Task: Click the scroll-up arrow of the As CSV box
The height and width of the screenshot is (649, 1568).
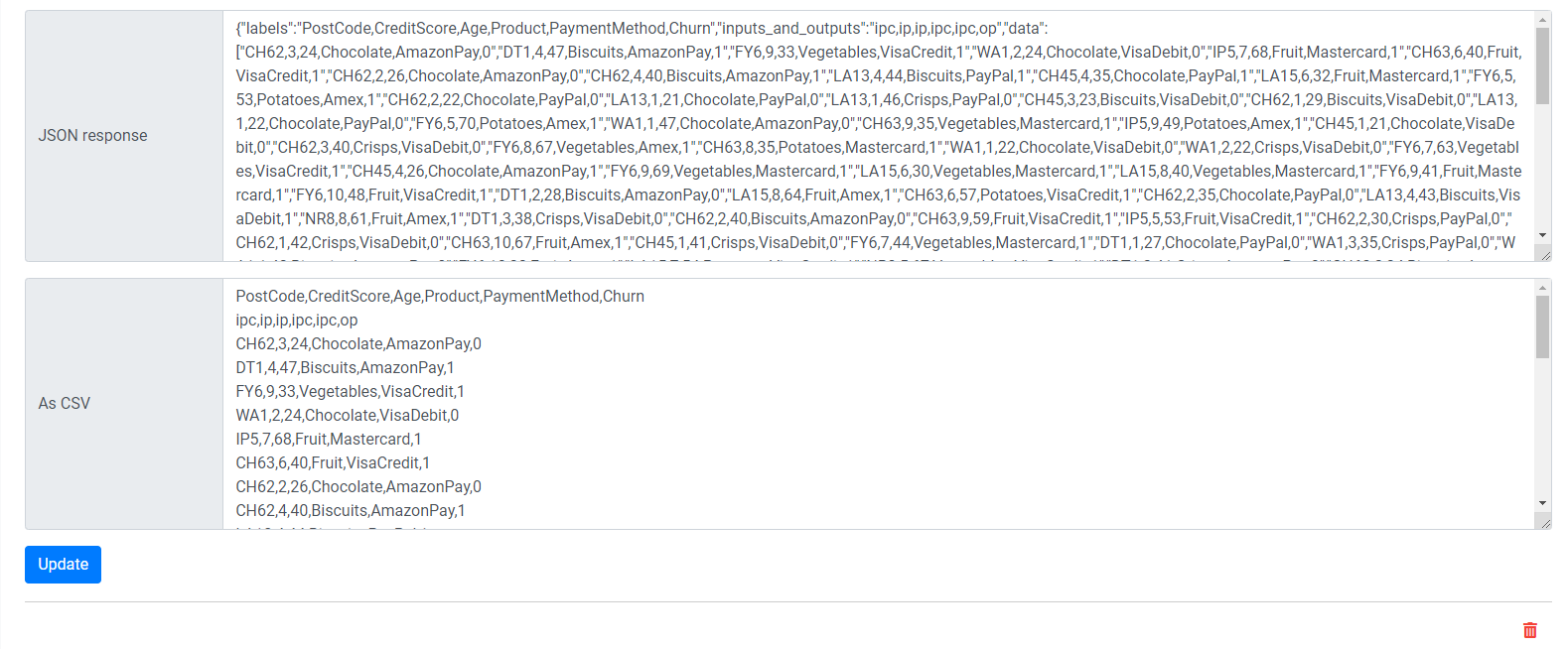Action: pyautogui.click(x=1540, y=288)
